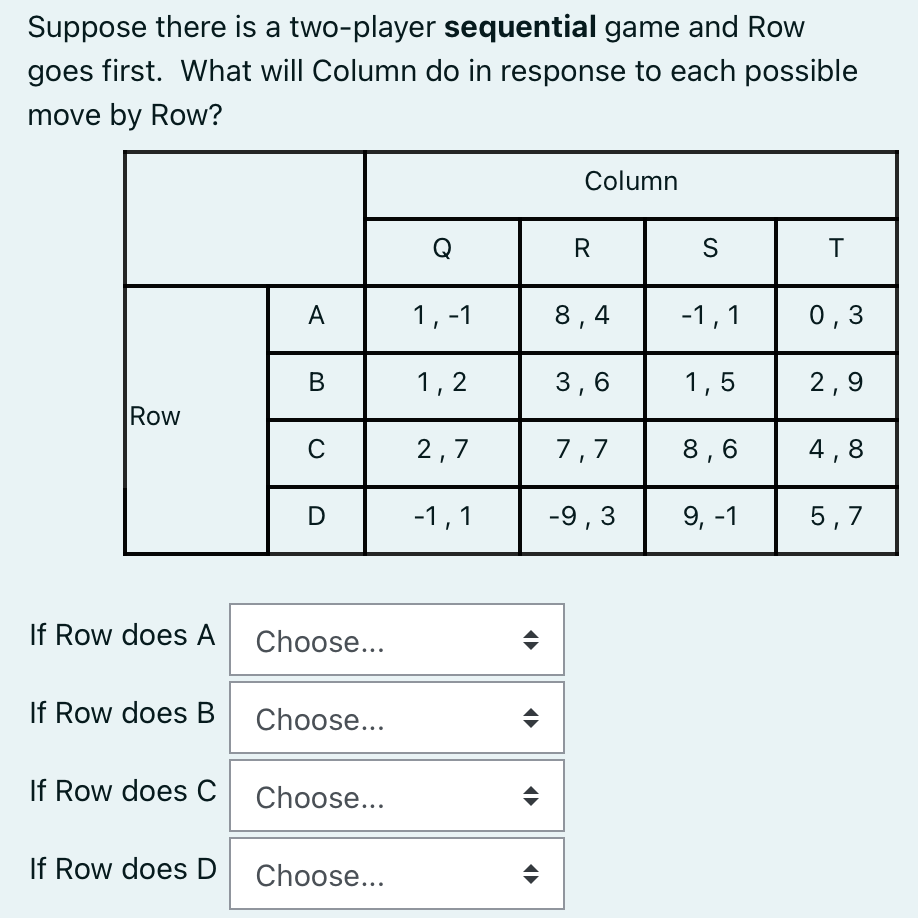Open the 'If Row does B' dropdown
Viewport: 918px width, 918px height.
click(397, 718)
